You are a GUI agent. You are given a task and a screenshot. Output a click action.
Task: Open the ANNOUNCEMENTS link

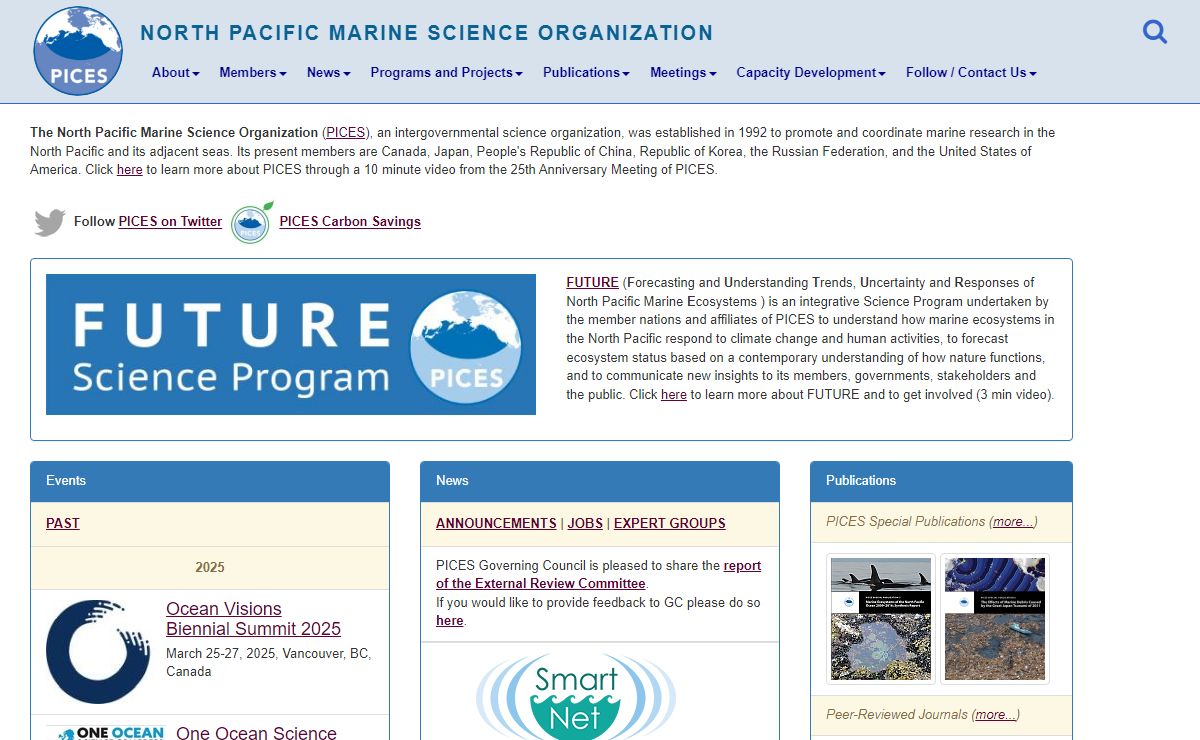tap(496, 523)
